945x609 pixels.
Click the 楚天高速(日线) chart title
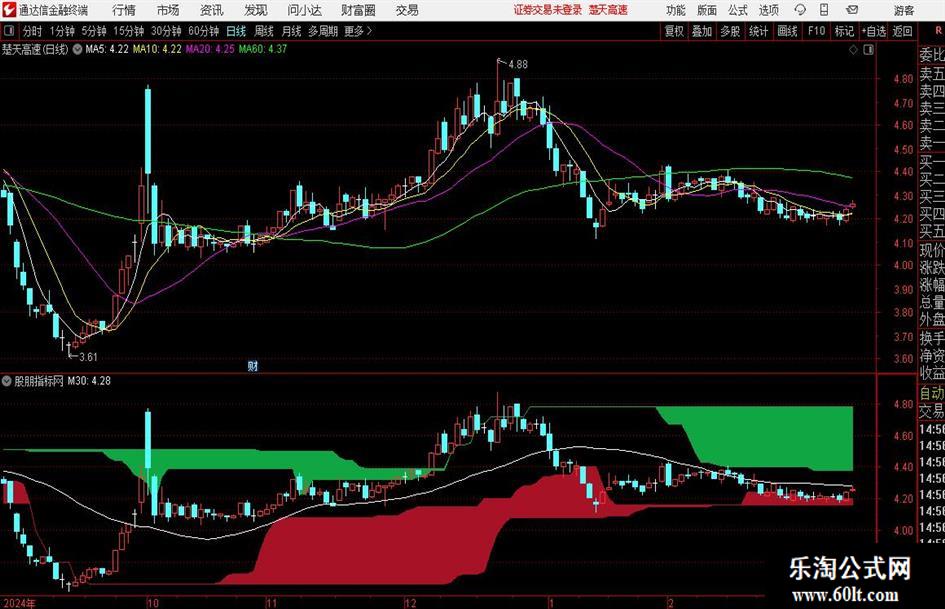(x=35, y=49)
